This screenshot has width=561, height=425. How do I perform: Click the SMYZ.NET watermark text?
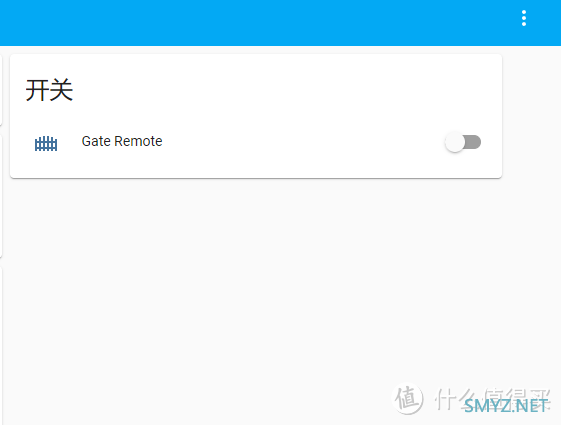[506, 406]
